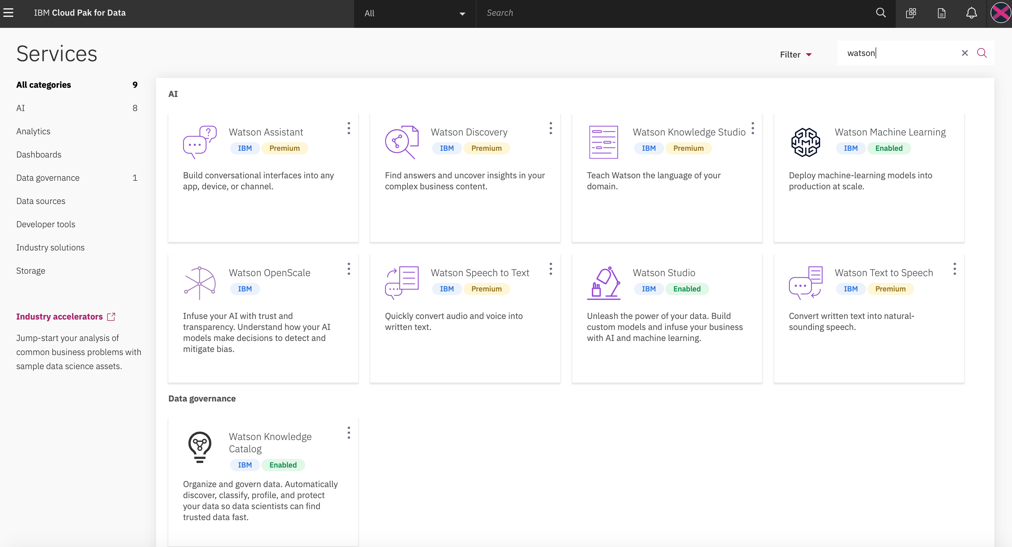Select the Developer tools category
The height and width of the screenshot is (547, 1012).
pyautogui.click(x=46, y=224)
